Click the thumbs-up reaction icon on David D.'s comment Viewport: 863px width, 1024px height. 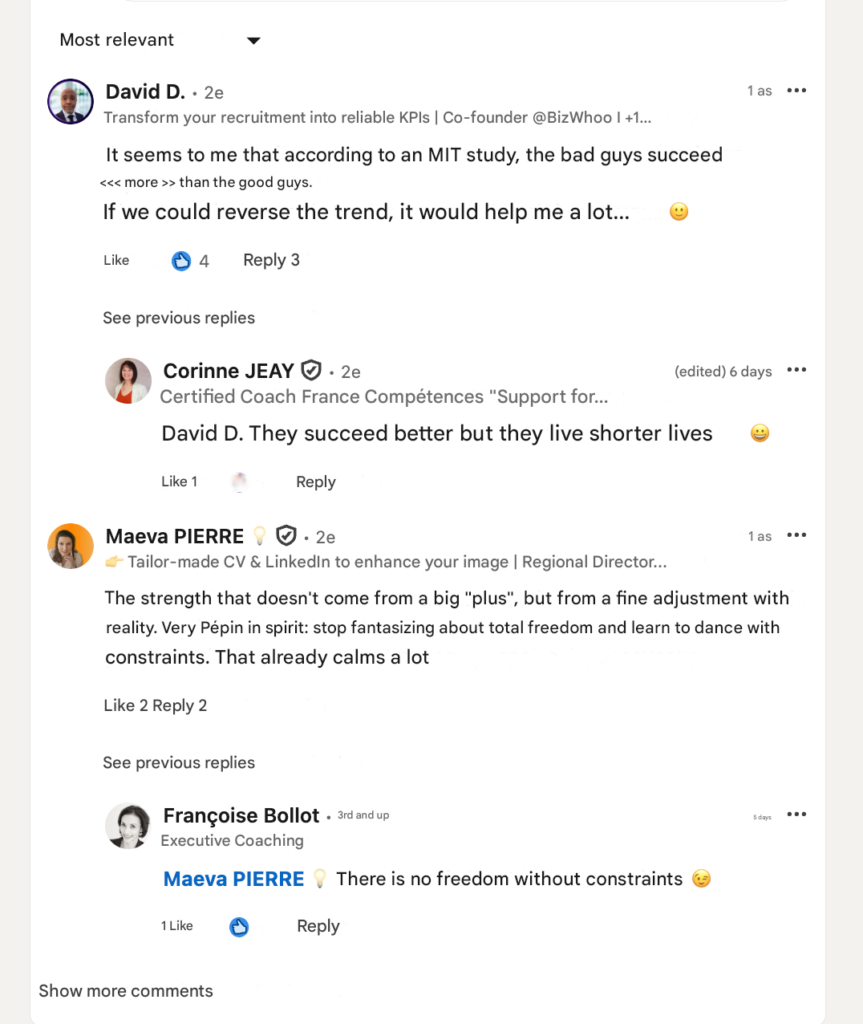[x=181, y=260]
